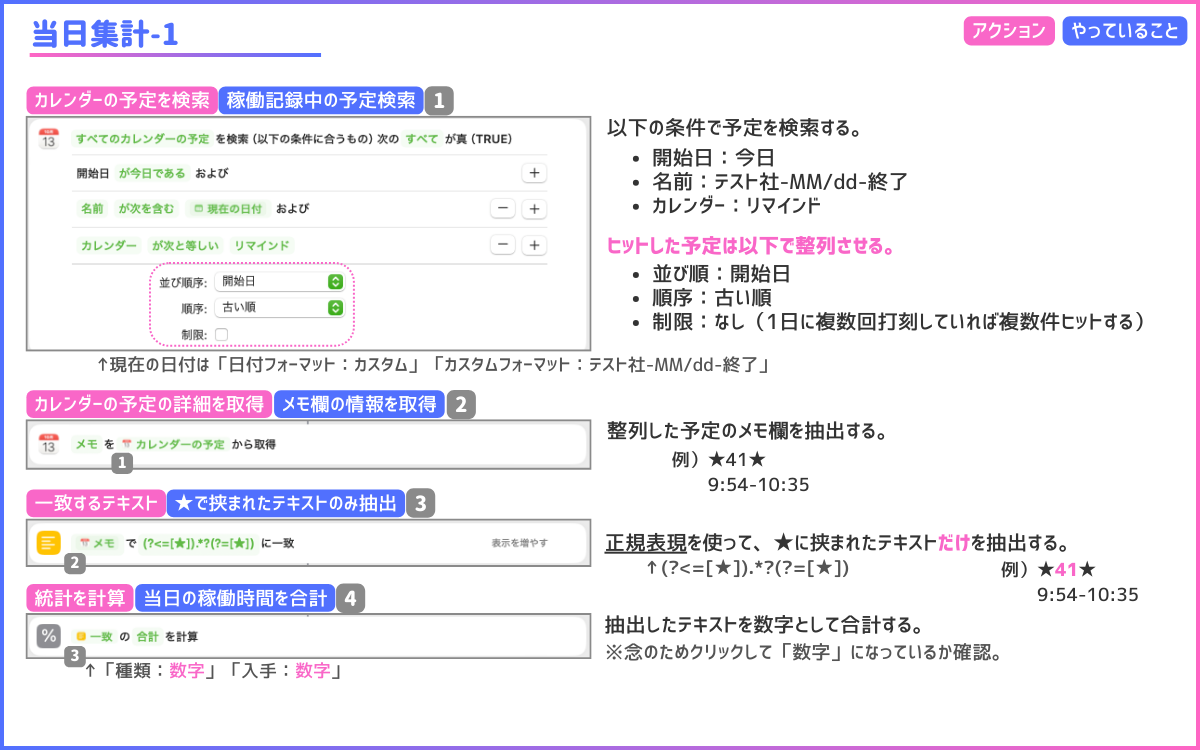Image resolution: width=1200 pixels, height=750 pixels.
Task: Click the 一致 variable in the statistics action
Action: coord(93,636)
